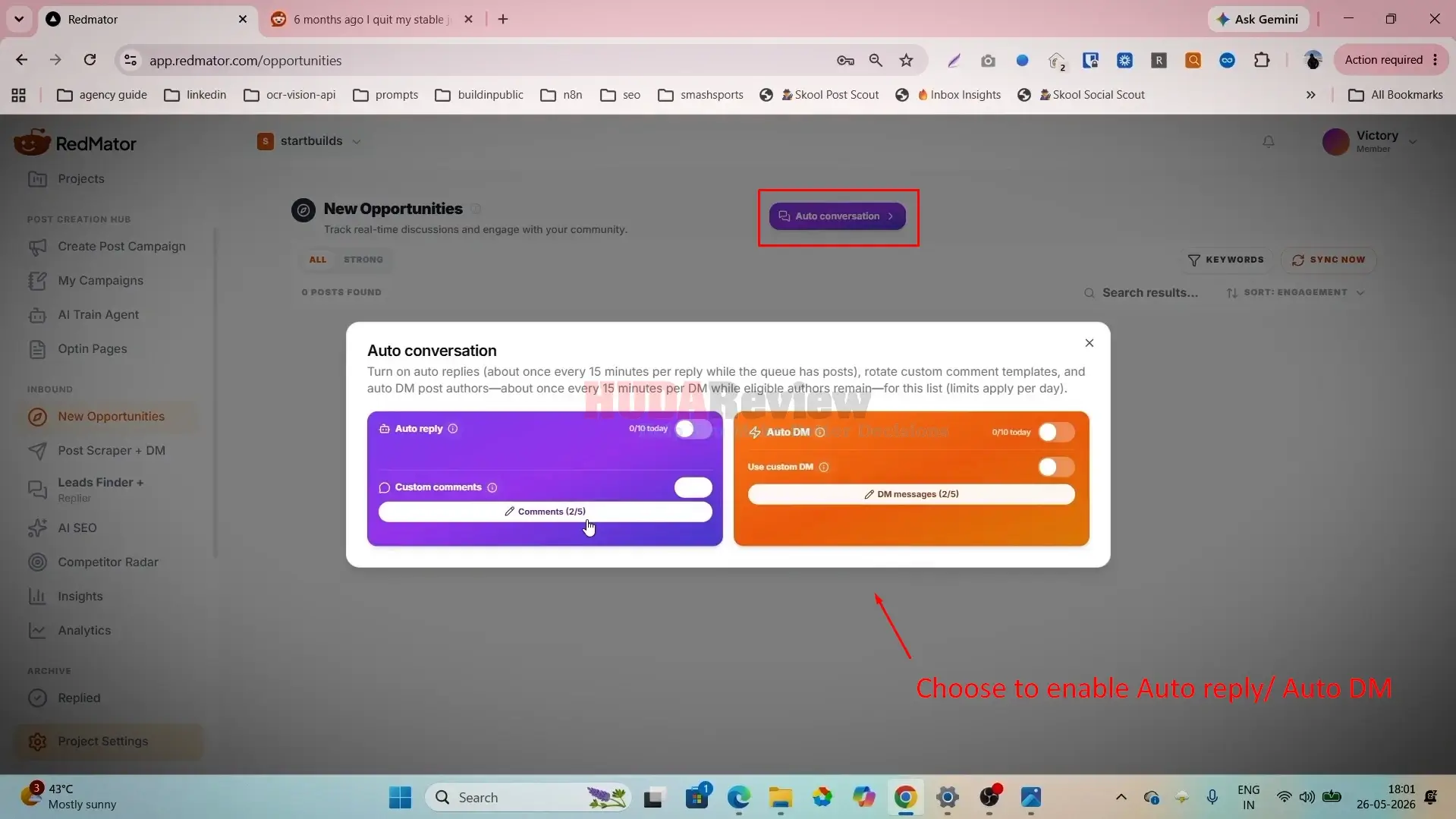Edit the Comments (2/5) templates
1456x819 pixels.
[x=545, y=512]
